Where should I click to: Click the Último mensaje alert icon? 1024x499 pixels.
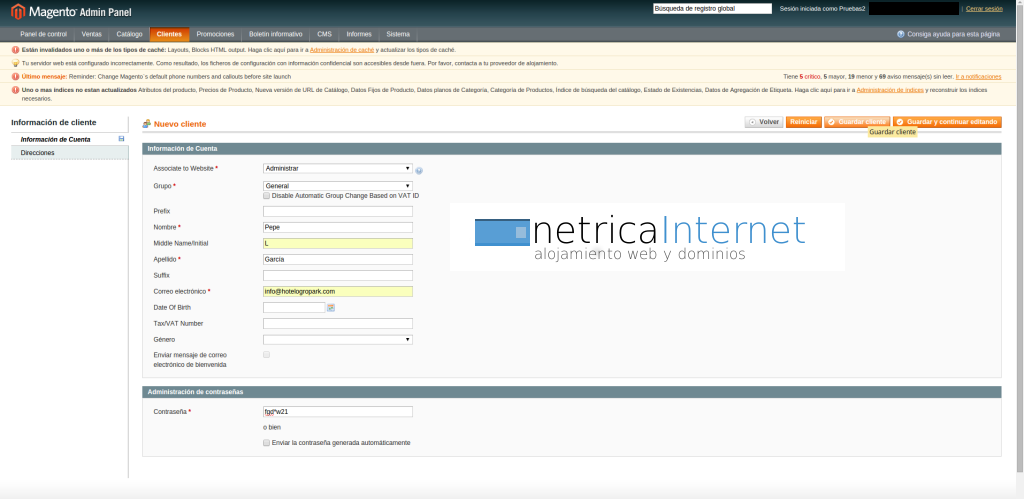16,76
